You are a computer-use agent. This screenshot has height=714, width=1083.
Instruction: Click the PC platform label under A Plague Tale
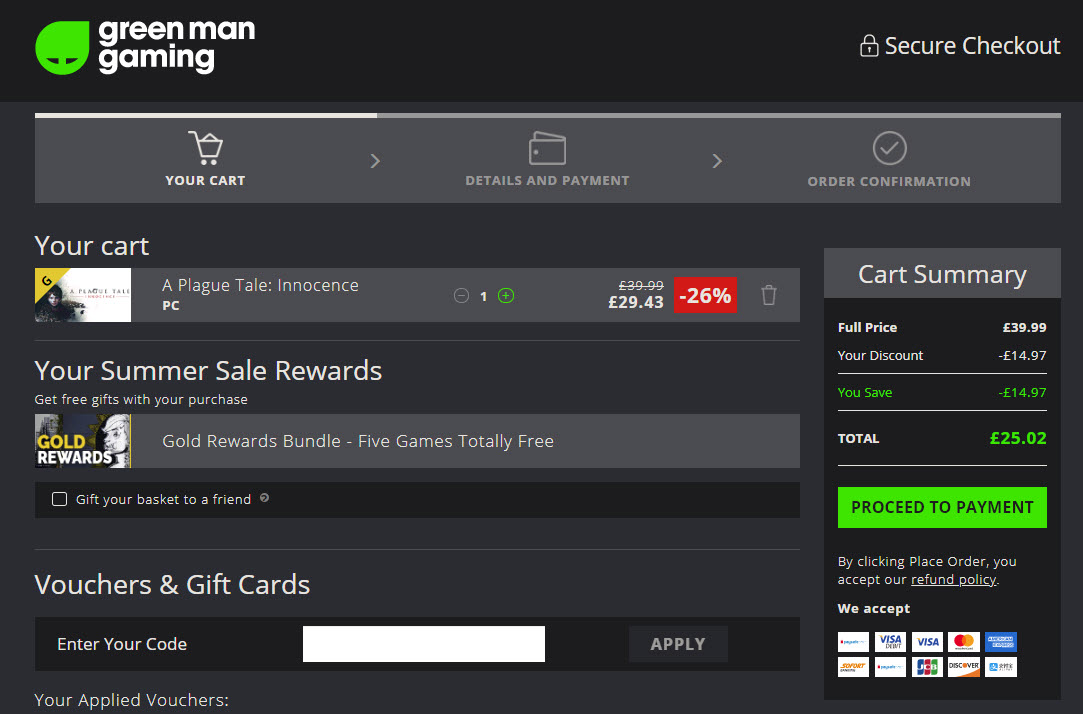pos(171,305)
